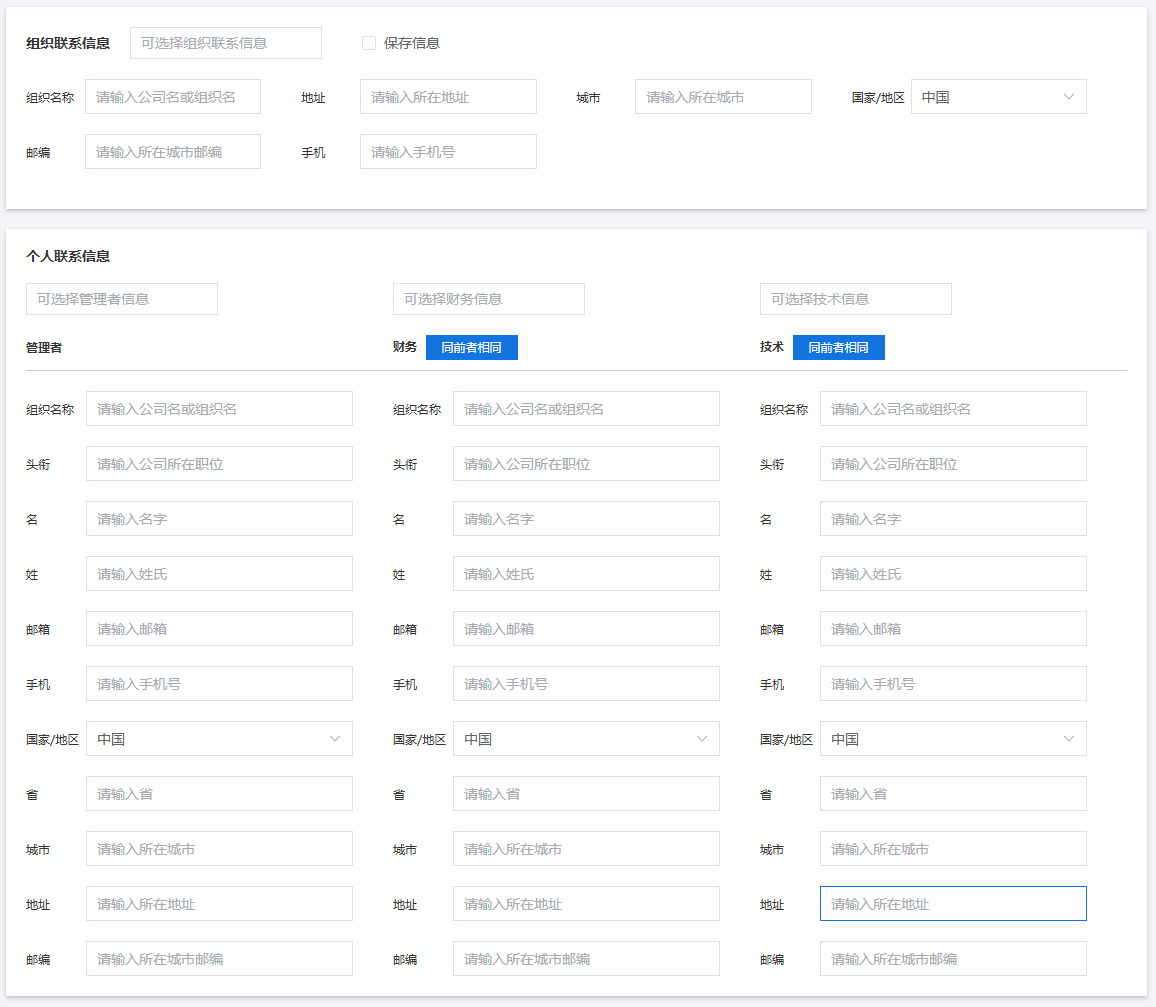Screen dimensions: 1156x1007
Task: Click 管理者 手机 input field
Action: click(219, 683)
